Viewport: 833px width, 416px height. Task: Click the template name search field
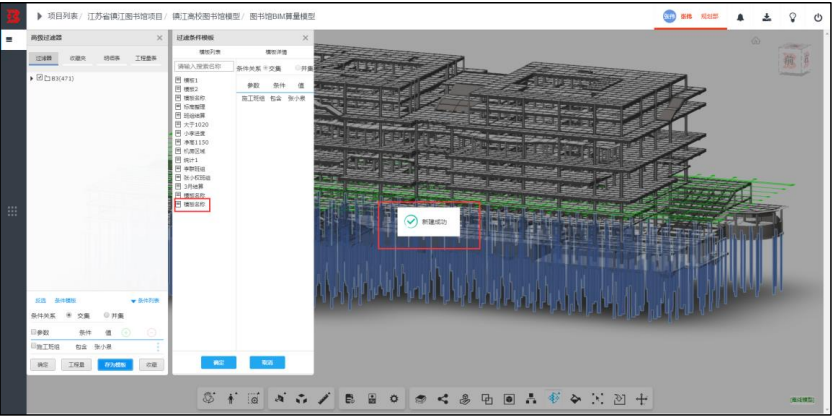[x=204, y=66]
